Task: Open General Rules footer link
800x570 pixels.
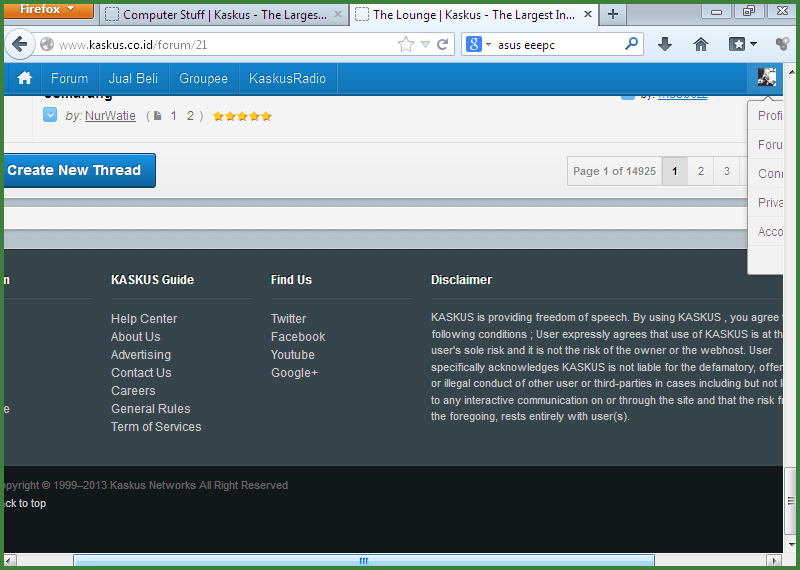Action: [151, 409]
